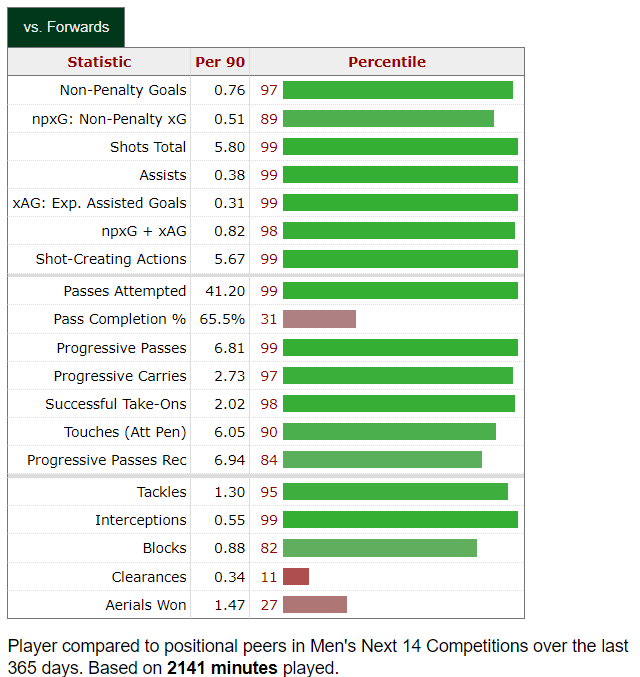Click the Per 90 column header
640x677 pixels.
click(x=220, y=62)
